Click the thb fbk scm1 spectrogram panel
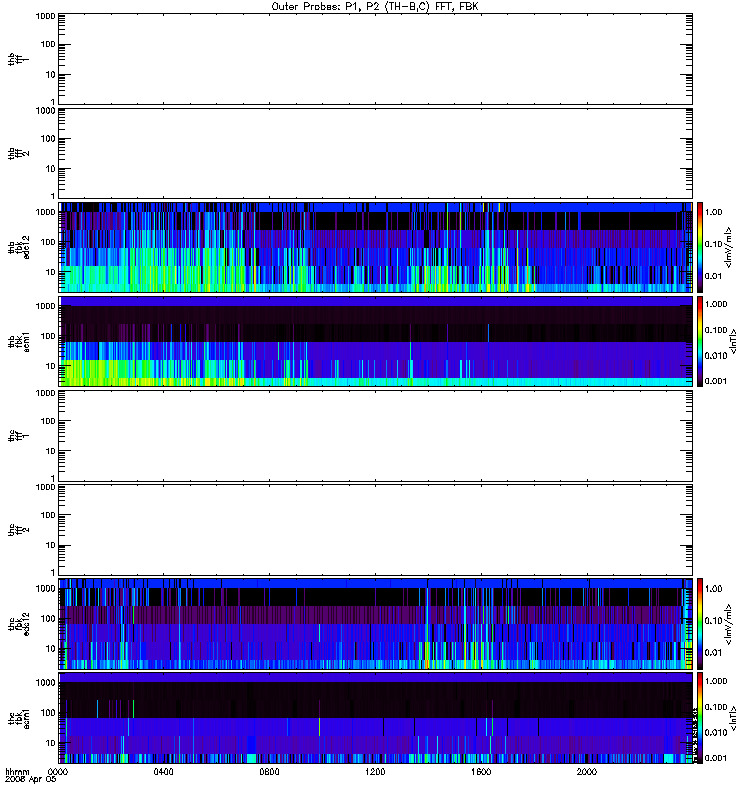The image size is (750, 800). click(376, 341)
